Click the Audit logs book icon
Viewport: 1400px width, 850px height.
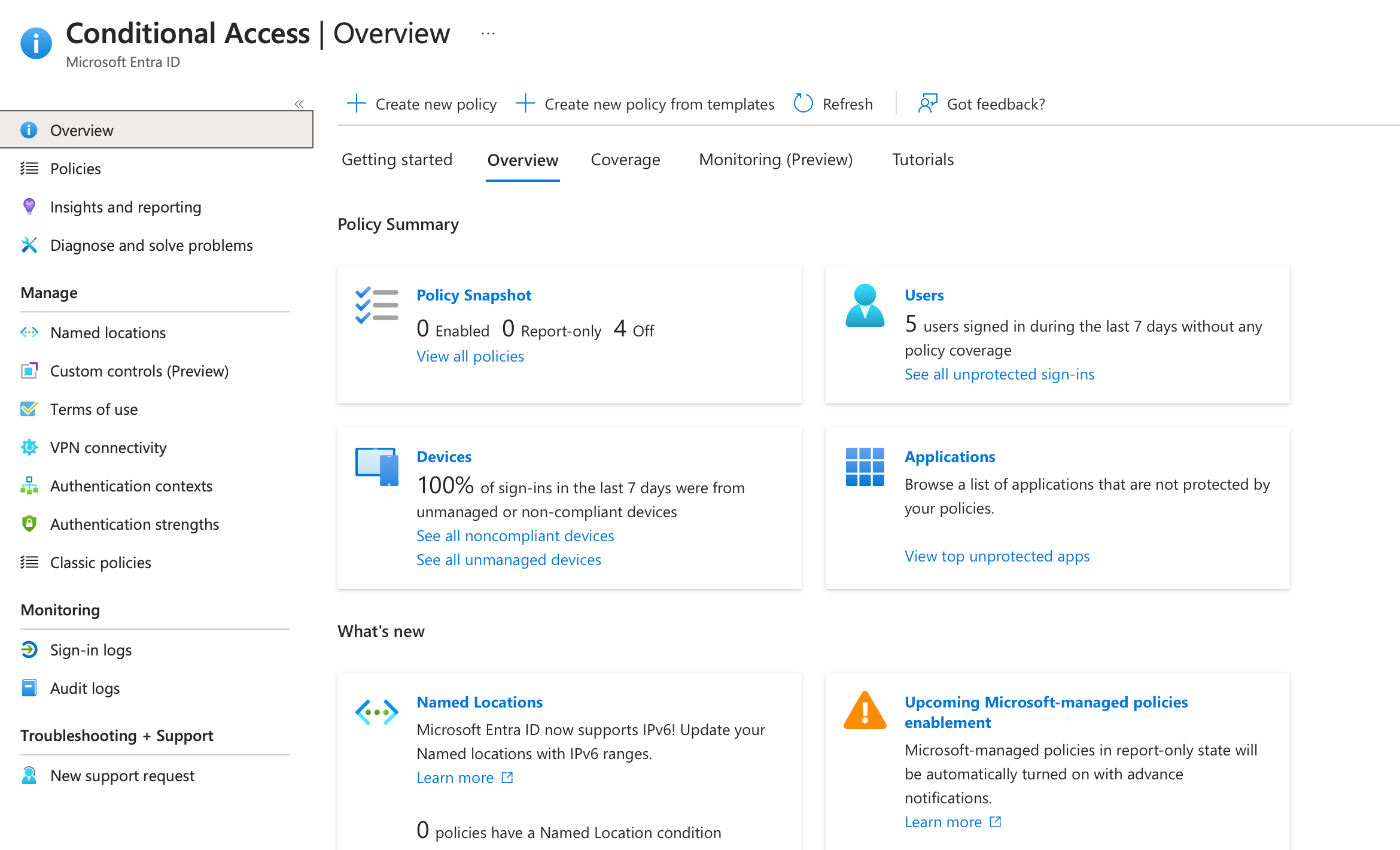[x=29, y=688]
